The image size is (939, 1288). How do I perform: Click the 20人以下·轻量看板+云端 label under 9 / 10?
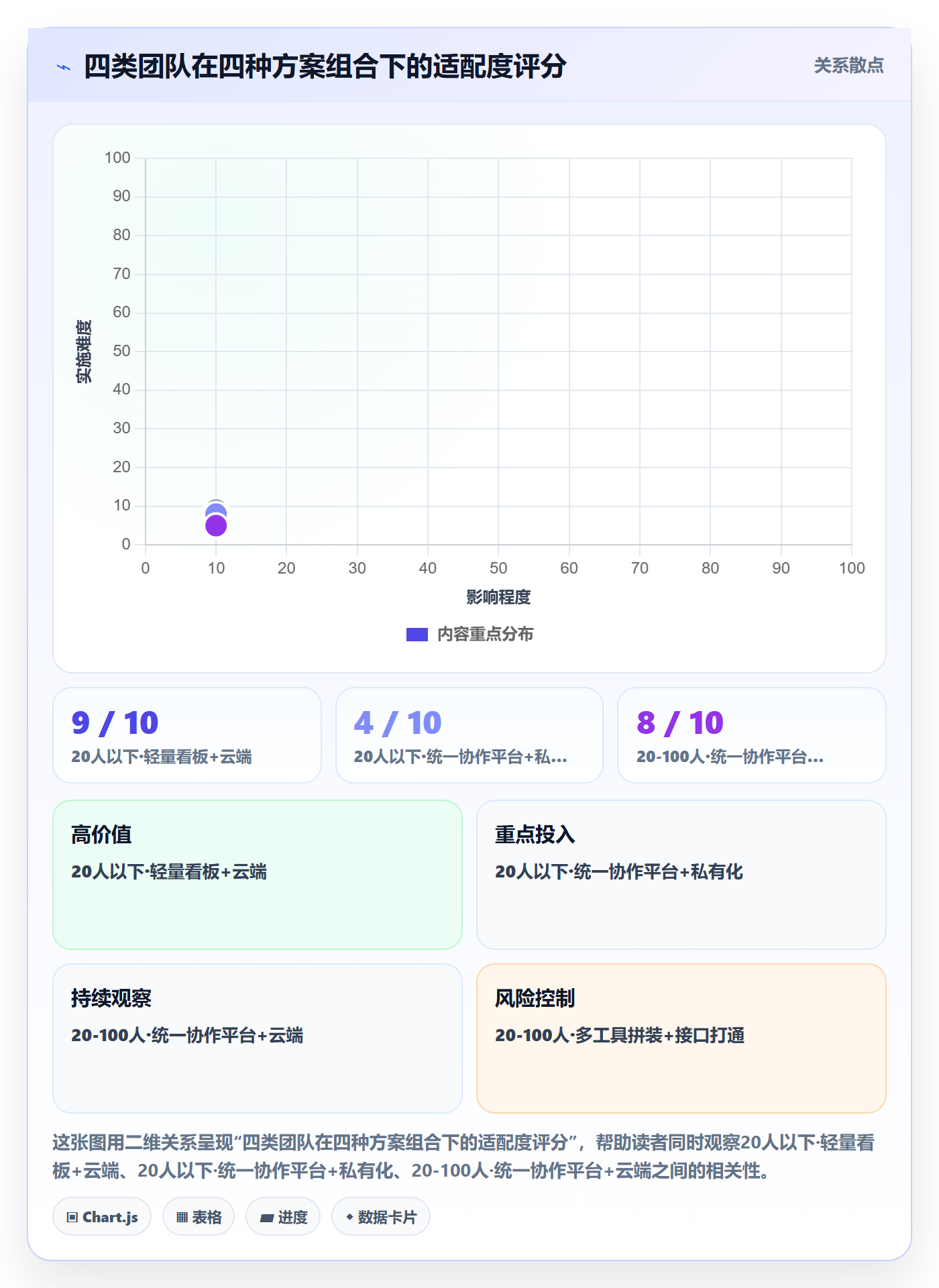(x=162, y=757)
